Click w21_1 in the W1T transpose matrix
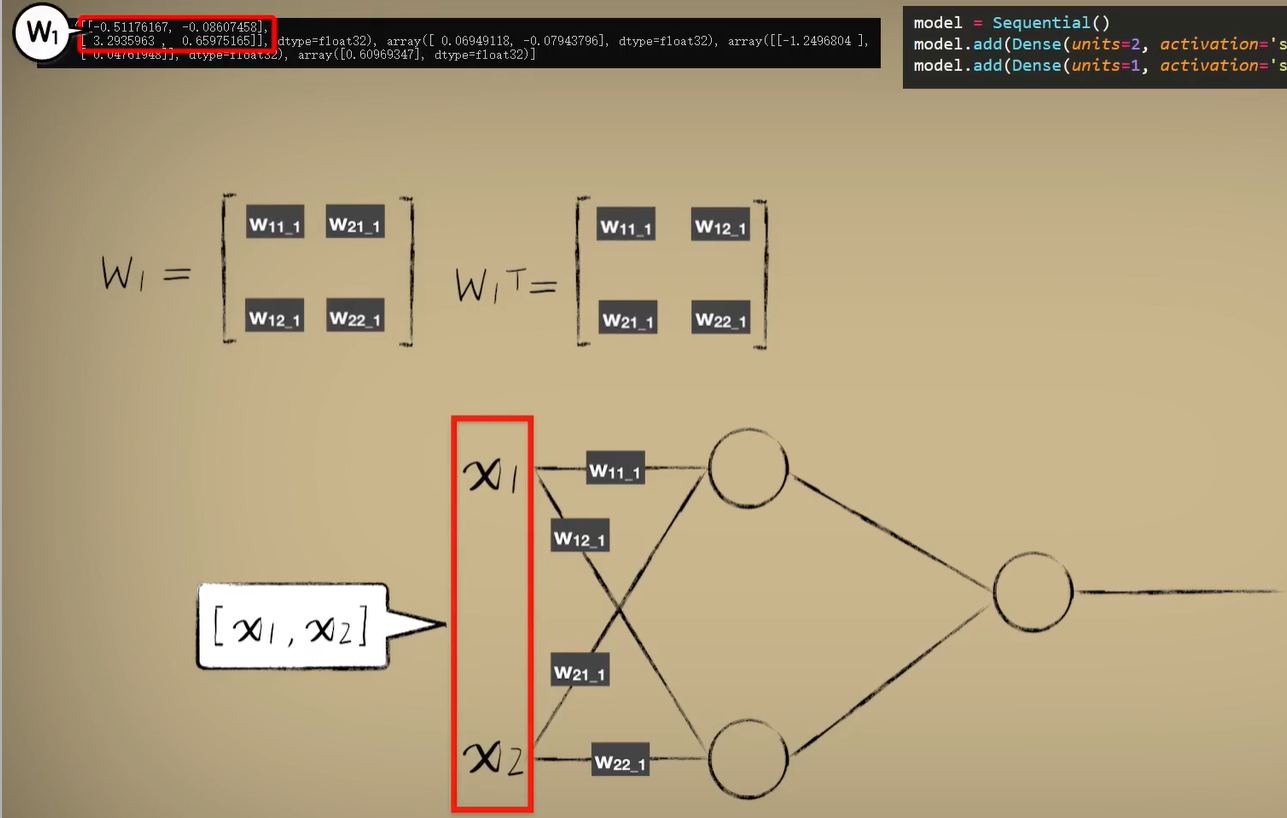The height and width of the screenshot is (818, 1287). (x=628, y=319)
